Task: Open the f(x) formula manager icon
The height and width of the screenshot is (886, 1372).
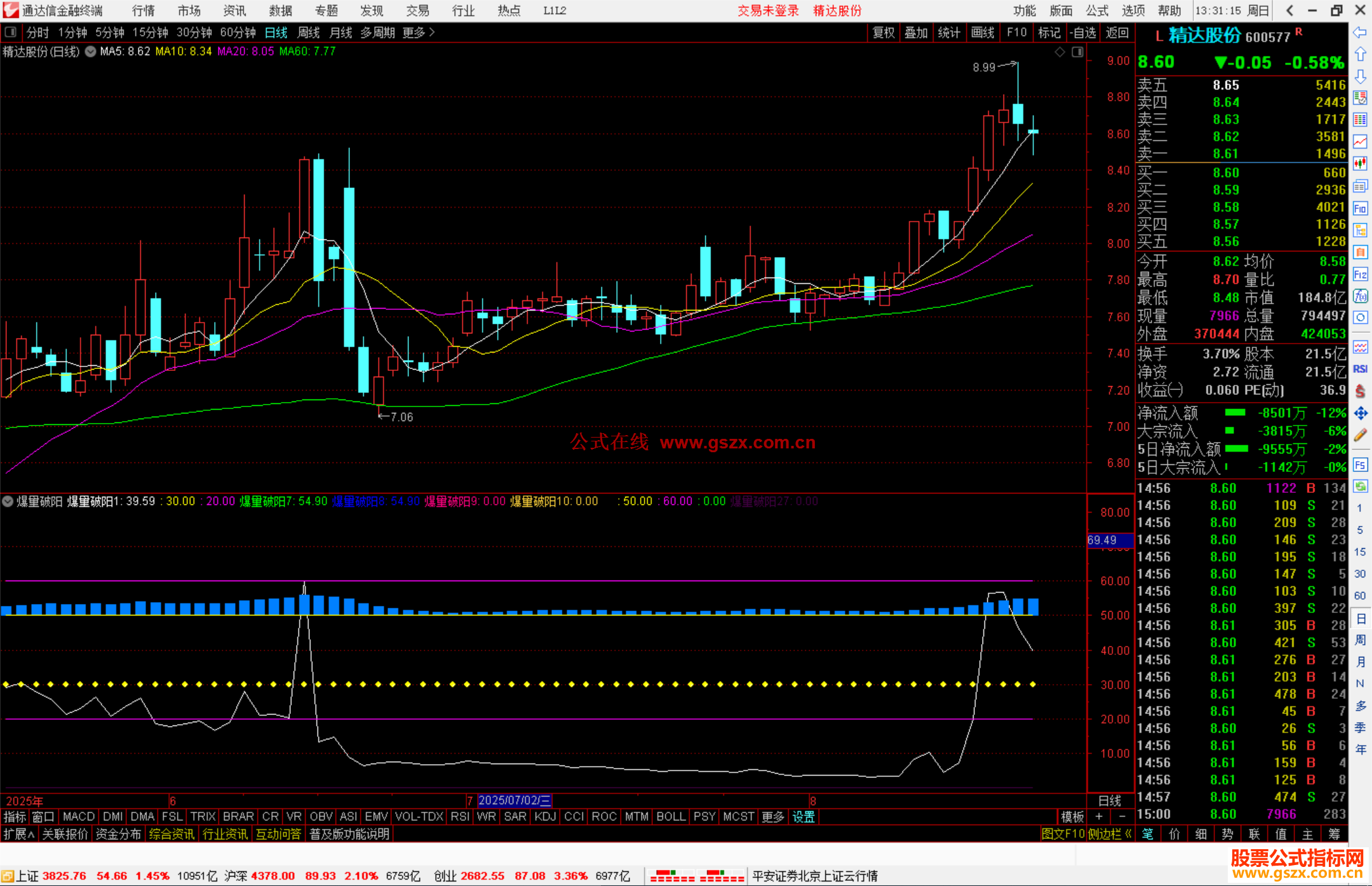Action: coord(1360,296)
